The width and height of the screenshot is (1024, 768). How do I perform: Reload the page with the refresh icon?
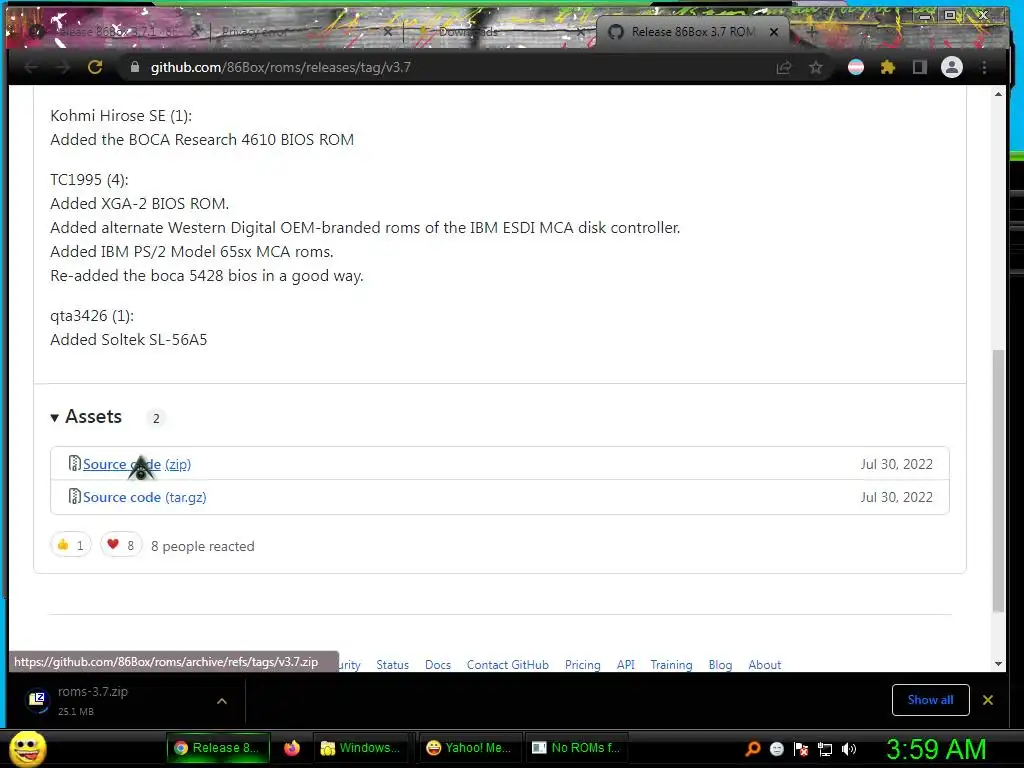click(95, 67)
